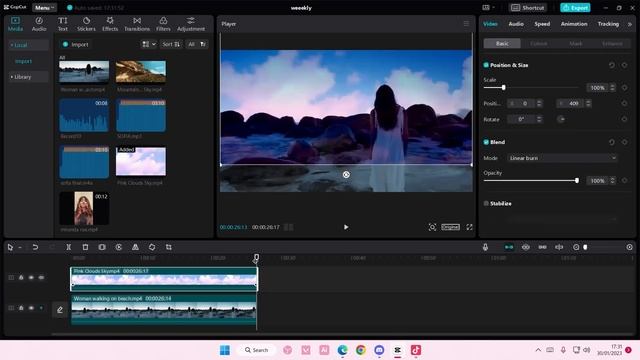The image size is (640, 360).
Task: Click the Delete trash icon in timeline toolbar
Action: [x=85, y=247]
